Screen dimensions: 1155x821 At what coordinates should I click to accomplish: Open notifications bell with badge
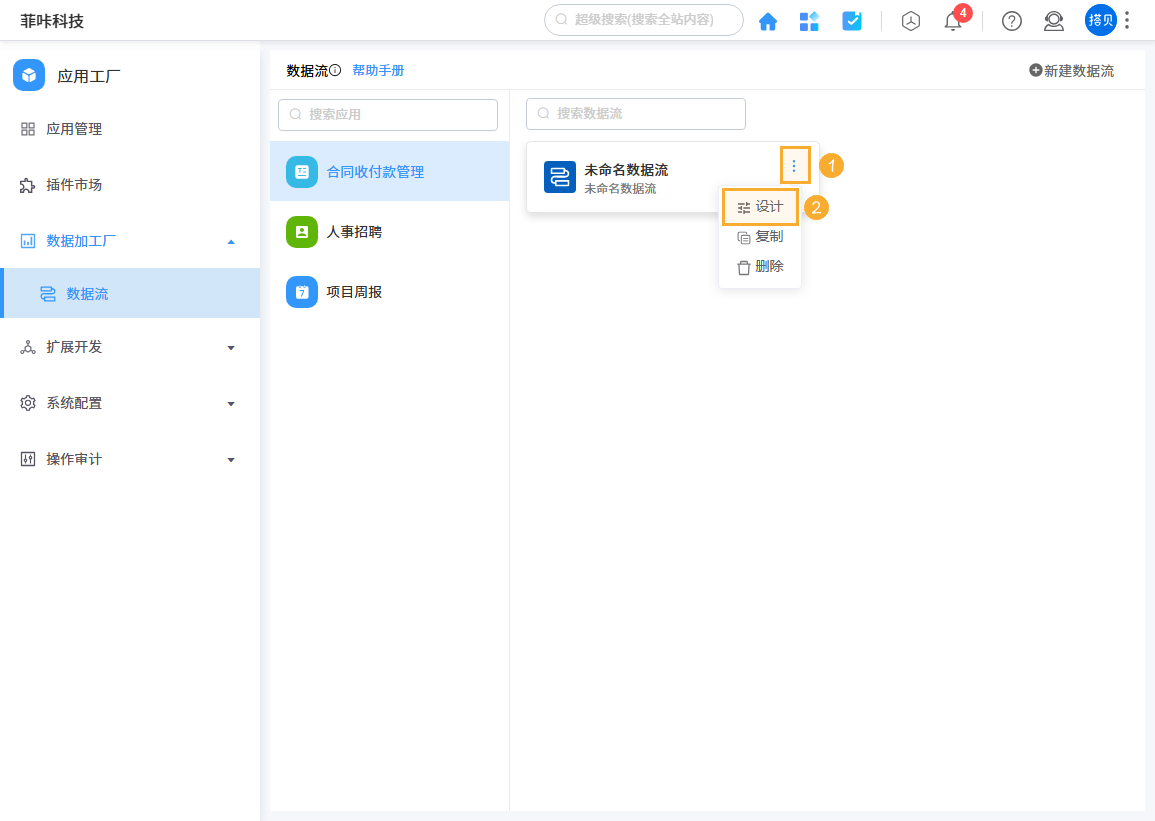click(x=953, y=21)
